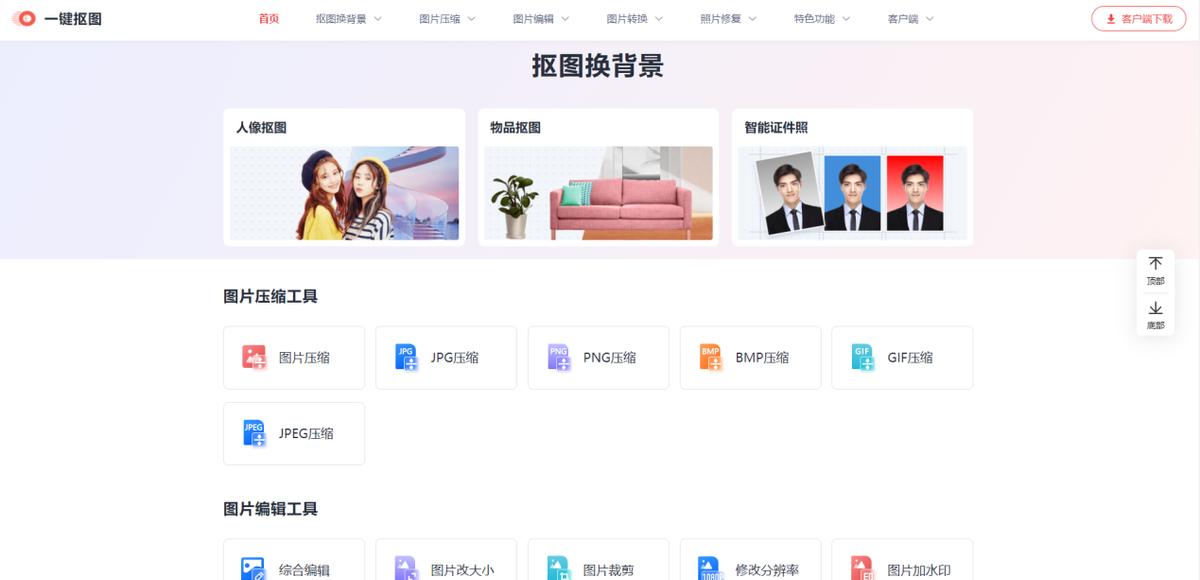Click the 顶部 back-to-top control

1155,271
